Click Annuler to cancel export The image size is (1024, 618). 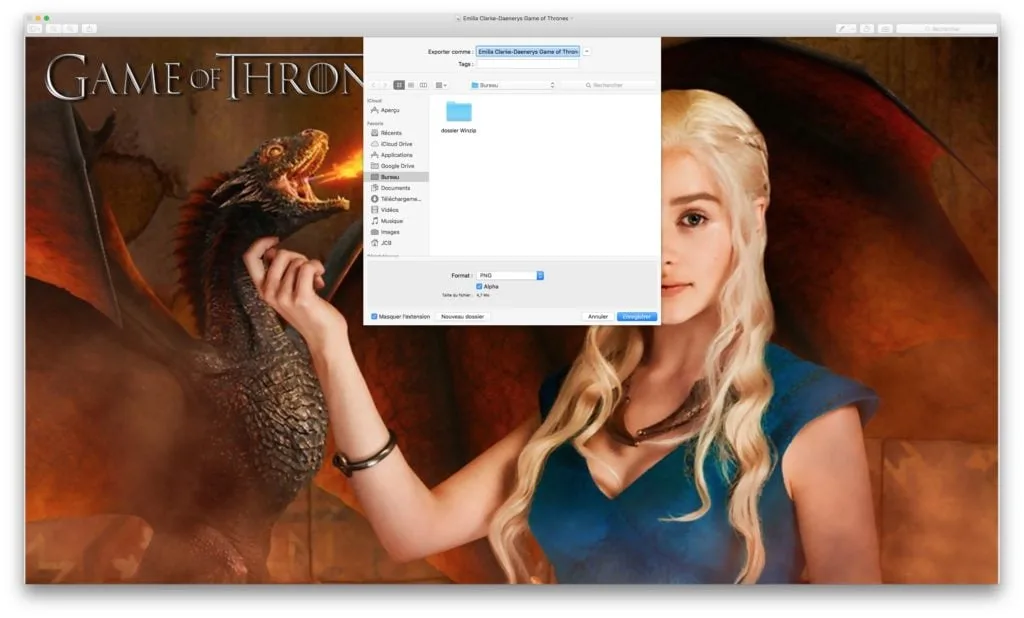[598, 316]
